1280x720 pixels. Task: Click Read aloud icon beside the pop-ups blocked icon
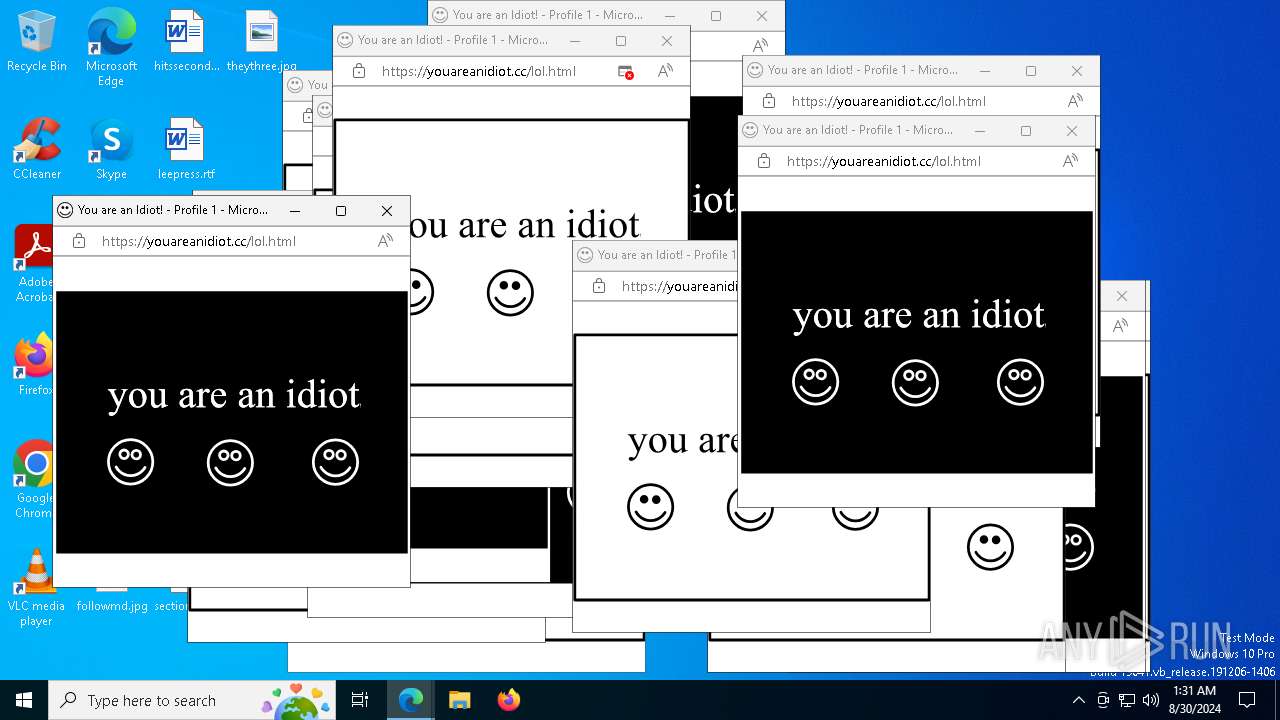[x=665, y=71]
